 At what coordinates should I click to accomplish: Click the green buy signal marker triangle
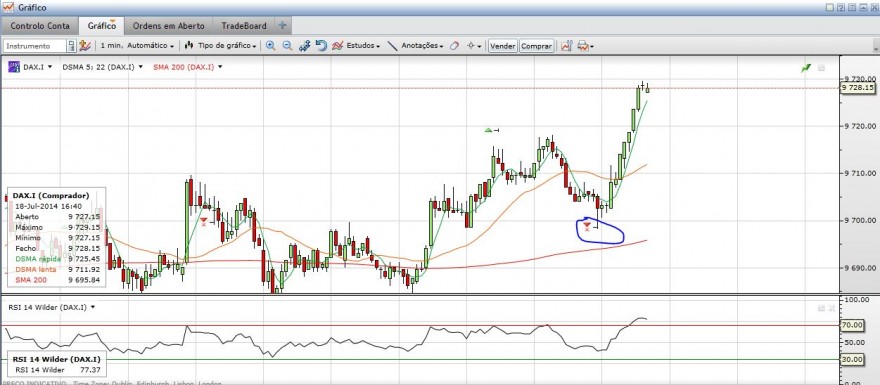coord(488,130)
